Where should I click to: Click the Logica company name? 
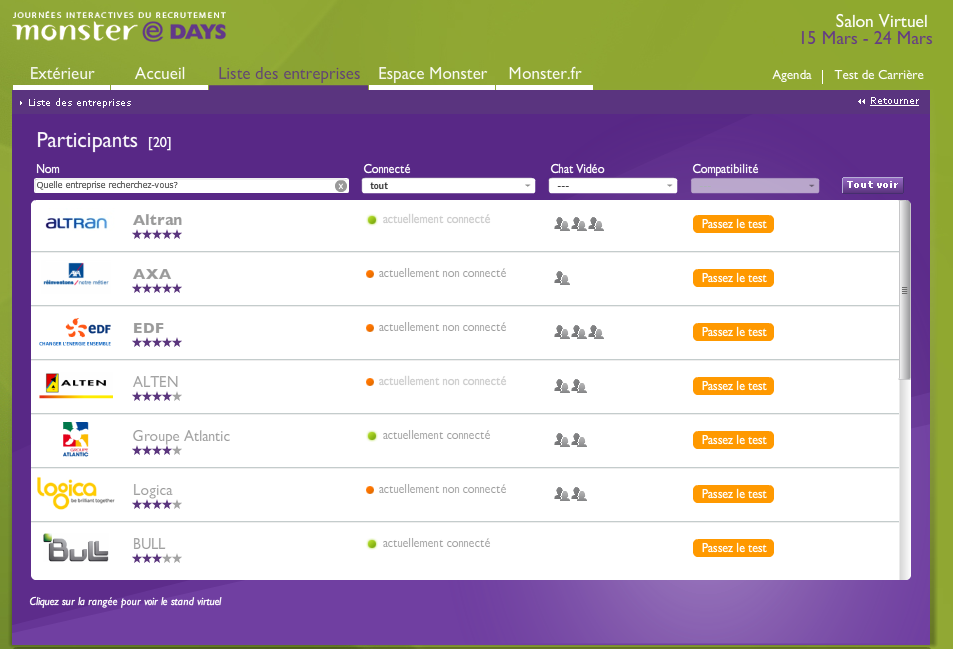153,490
